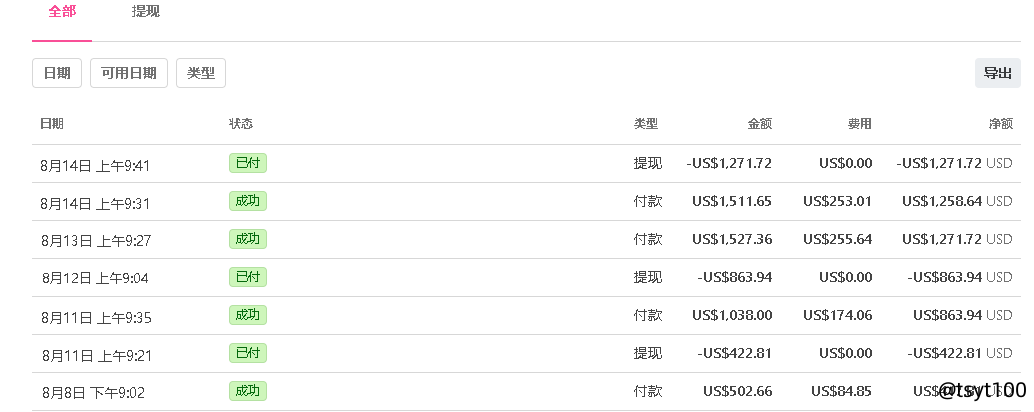Select the 8月8日 下午9:02 payment row
This screenshot has width=1034, height=412.
tap(93, 393)
